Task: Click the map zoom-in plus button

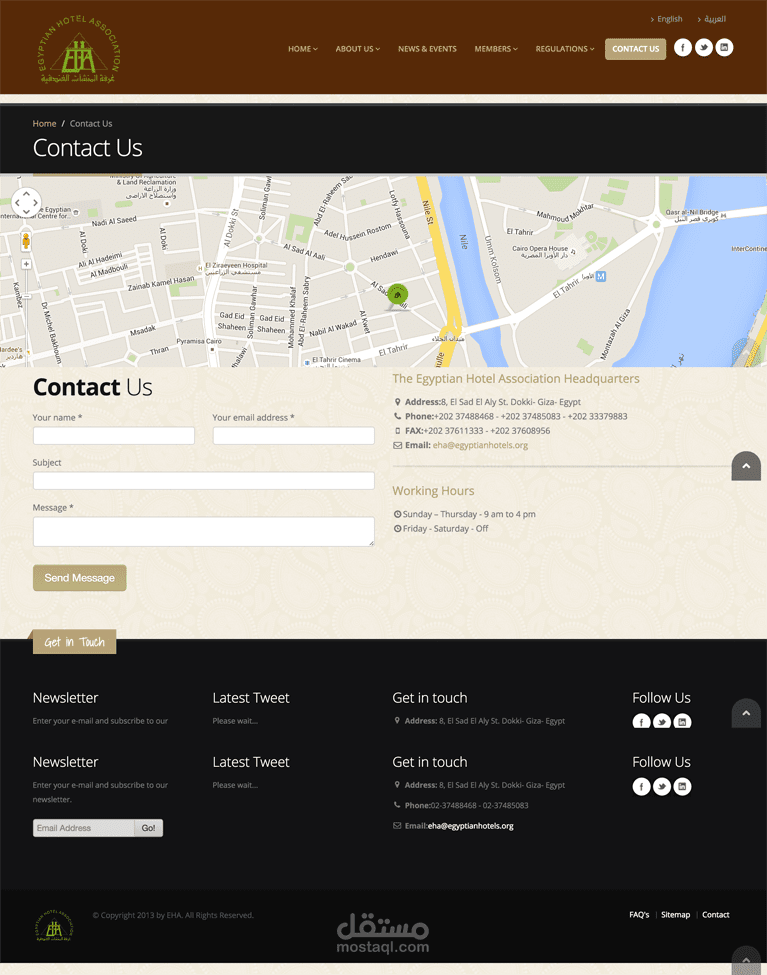Action: coord(26,264)
